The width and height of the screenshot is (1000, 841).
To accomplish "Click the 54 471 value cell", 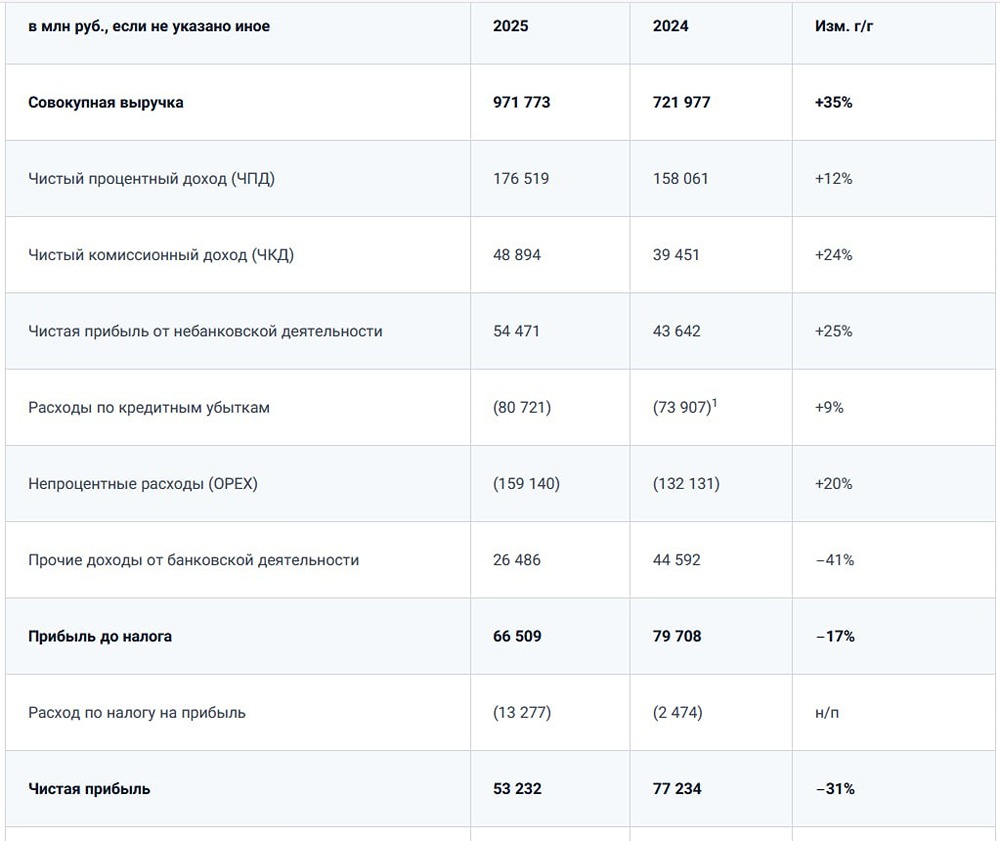I will point(516,331).
